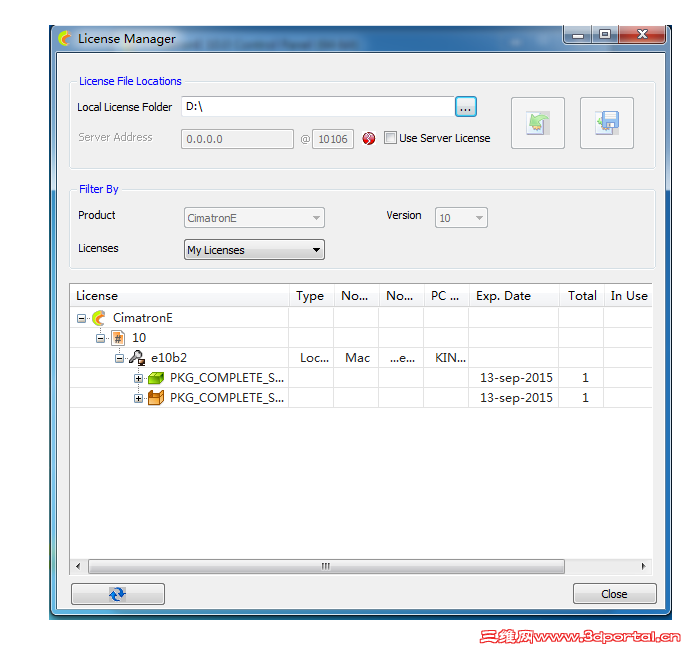Screen dimensions: 700x650
Task: Click the 13-sep-2015 date in green package row
Action: coord(516,378)
